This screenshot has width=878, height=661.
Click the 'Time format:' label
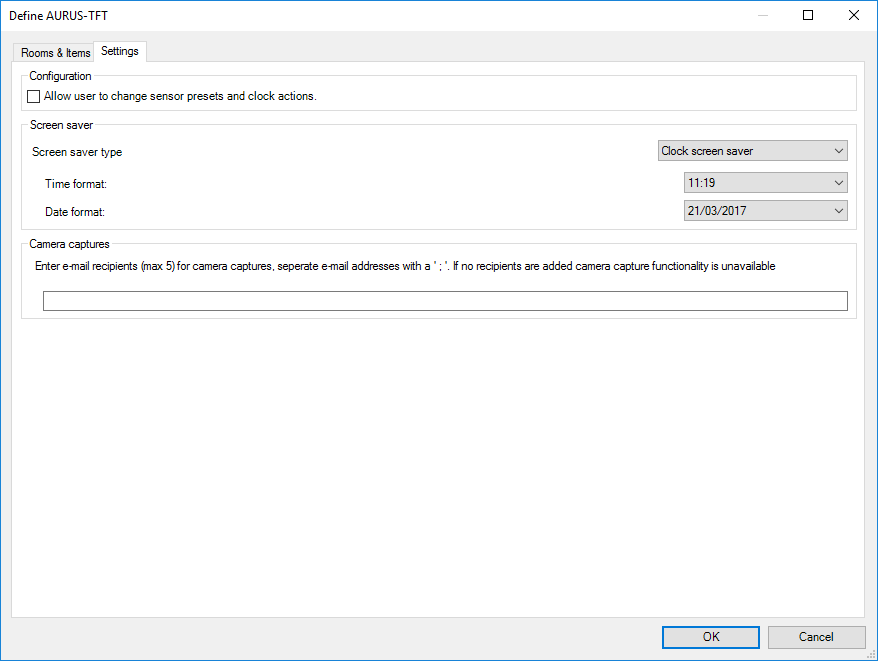point(76,184)
